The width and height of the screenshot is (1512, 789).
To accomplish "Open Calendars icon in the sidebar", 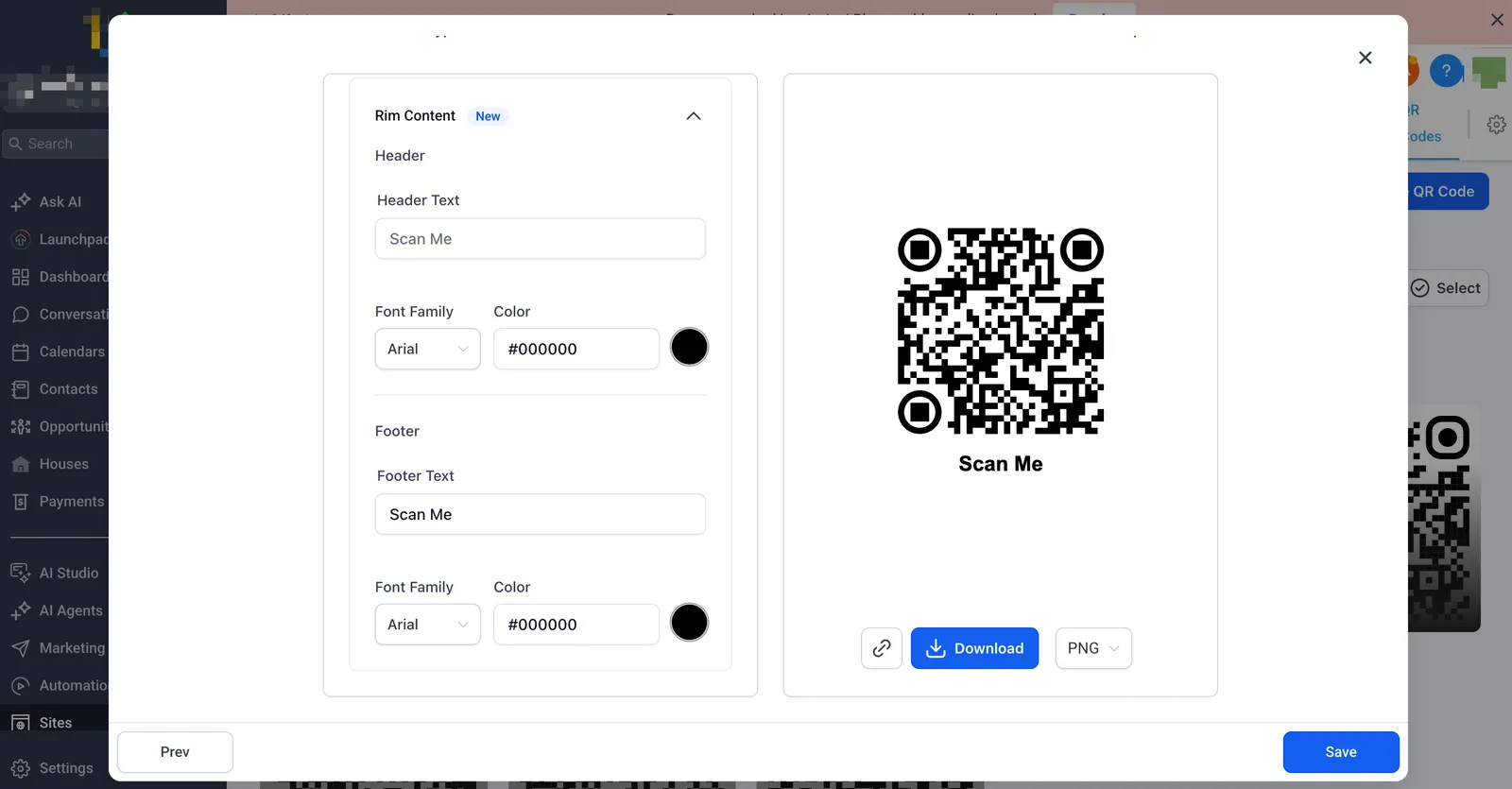I will click(x=21, y=352).
